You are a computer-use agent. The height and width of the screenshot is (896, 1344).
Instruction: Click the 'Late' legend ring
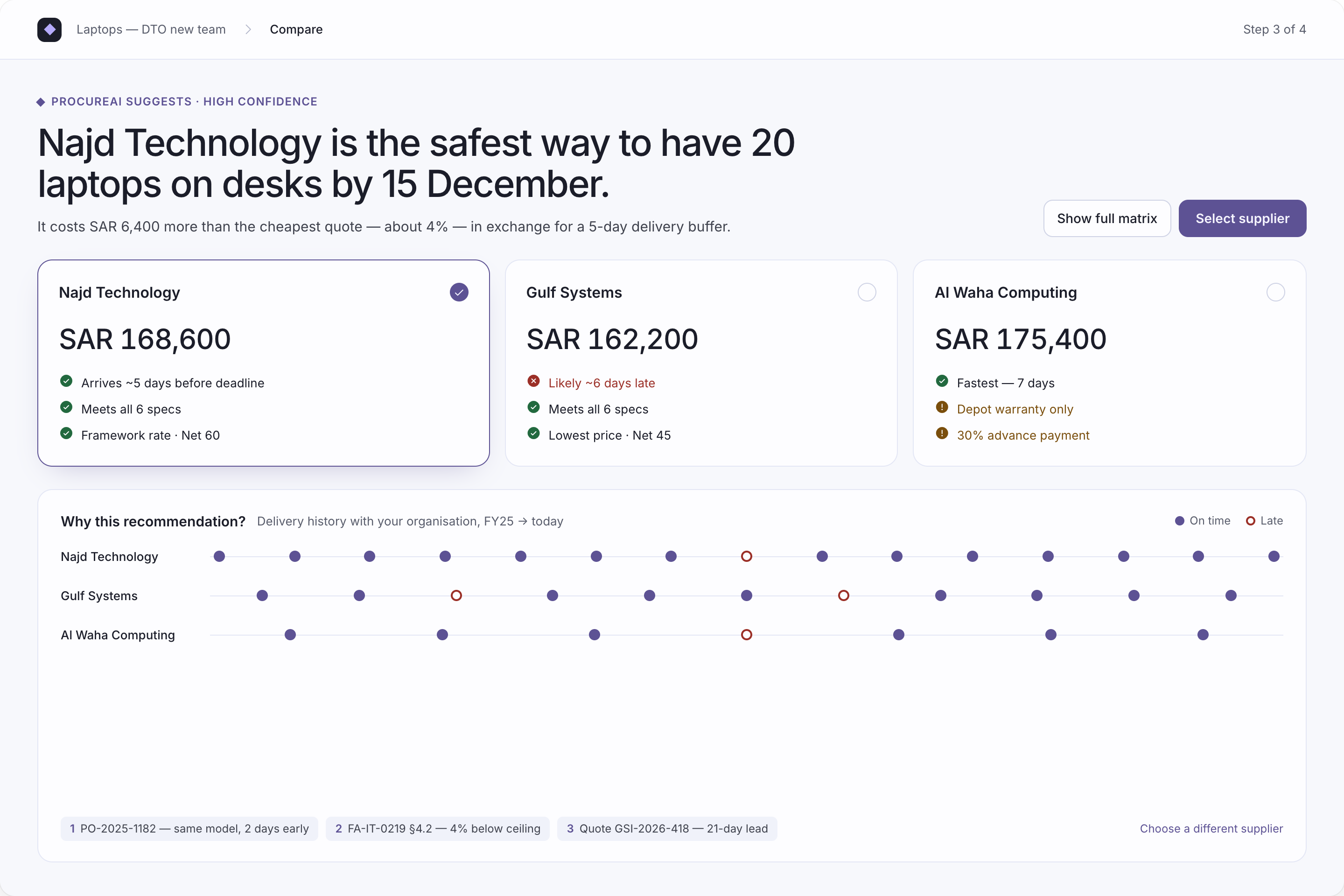pyautogui.click(x=1250, y=521)
